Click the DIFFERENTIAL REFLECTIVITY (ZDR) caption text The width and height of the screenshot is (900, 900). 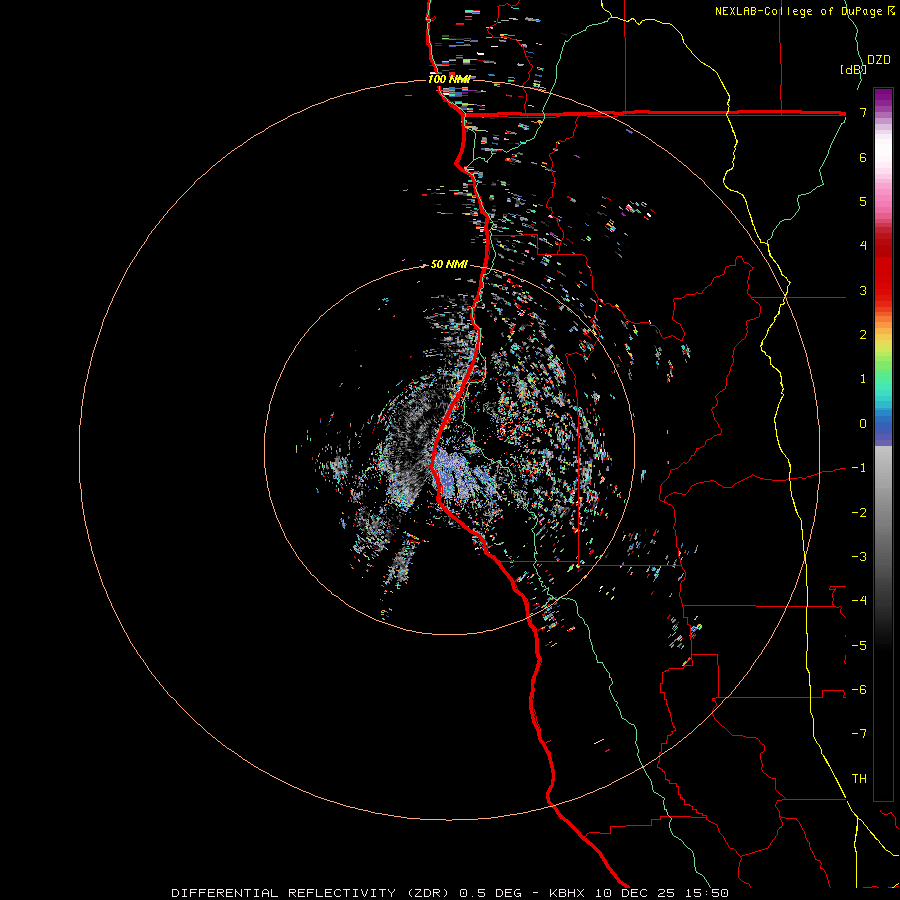(x=313, y=893)
